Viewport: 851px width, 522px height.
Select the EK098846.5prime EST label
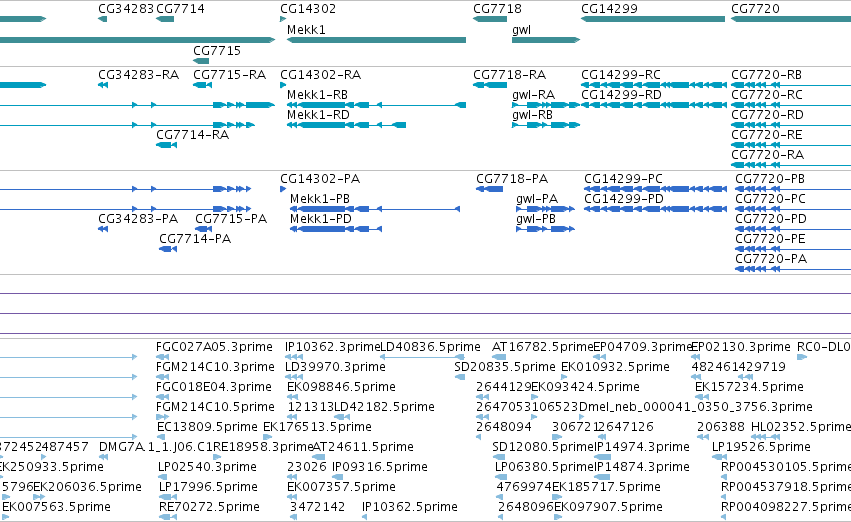(341, 387)
